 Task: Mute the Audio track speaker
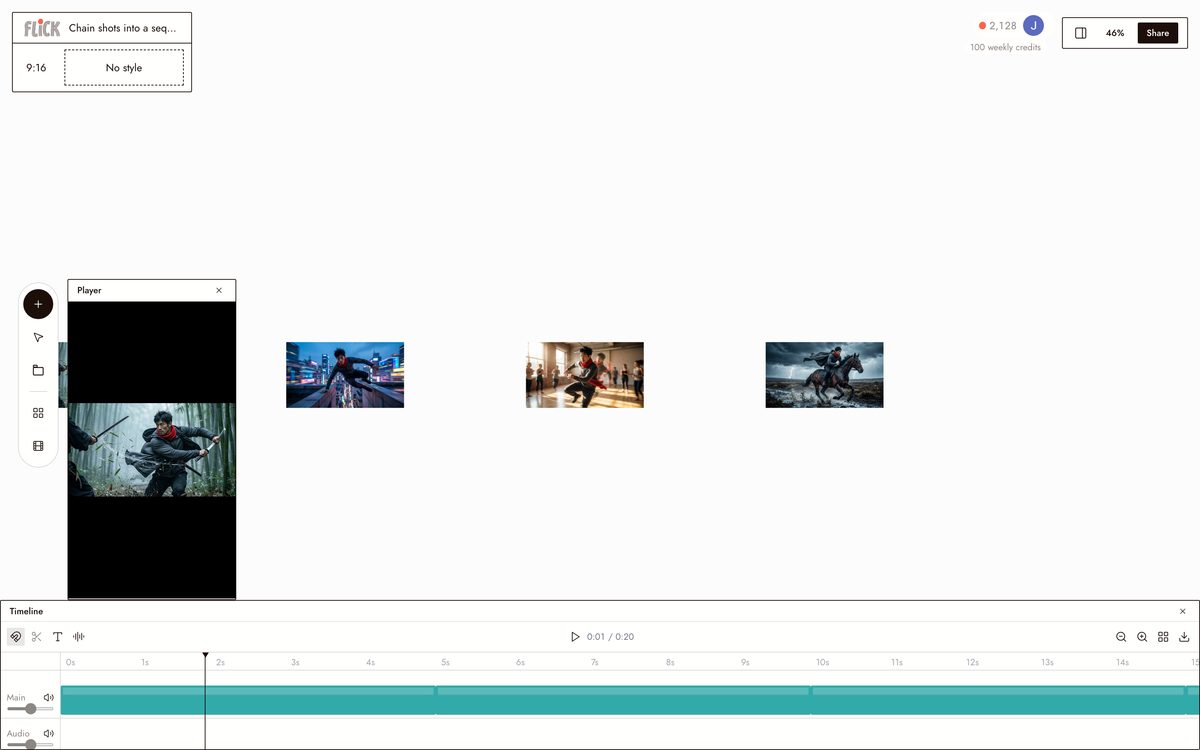pos(49,733)
